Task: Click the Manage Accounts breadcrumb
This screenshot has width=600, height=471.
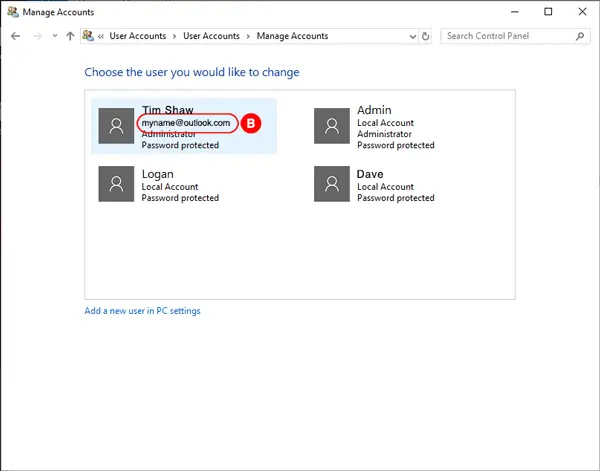Action: (292, 36)
